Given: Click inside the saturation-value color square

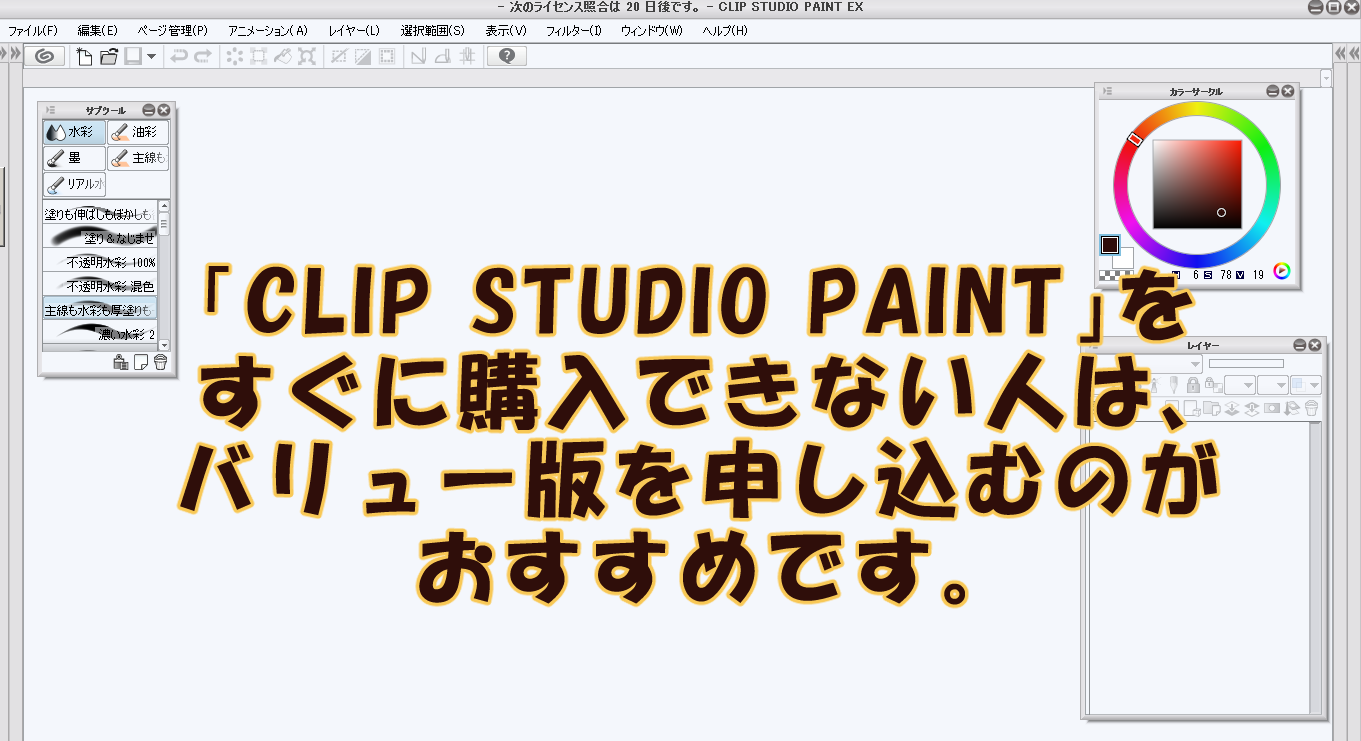Looking at the screenshot, I should [1197, 184].
